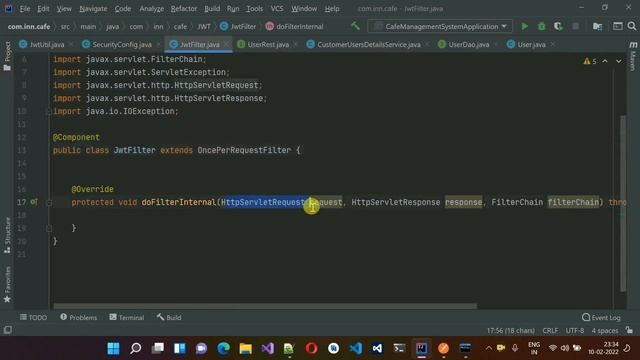
Task: Open the VCS menu
Action: click(277, 9)
